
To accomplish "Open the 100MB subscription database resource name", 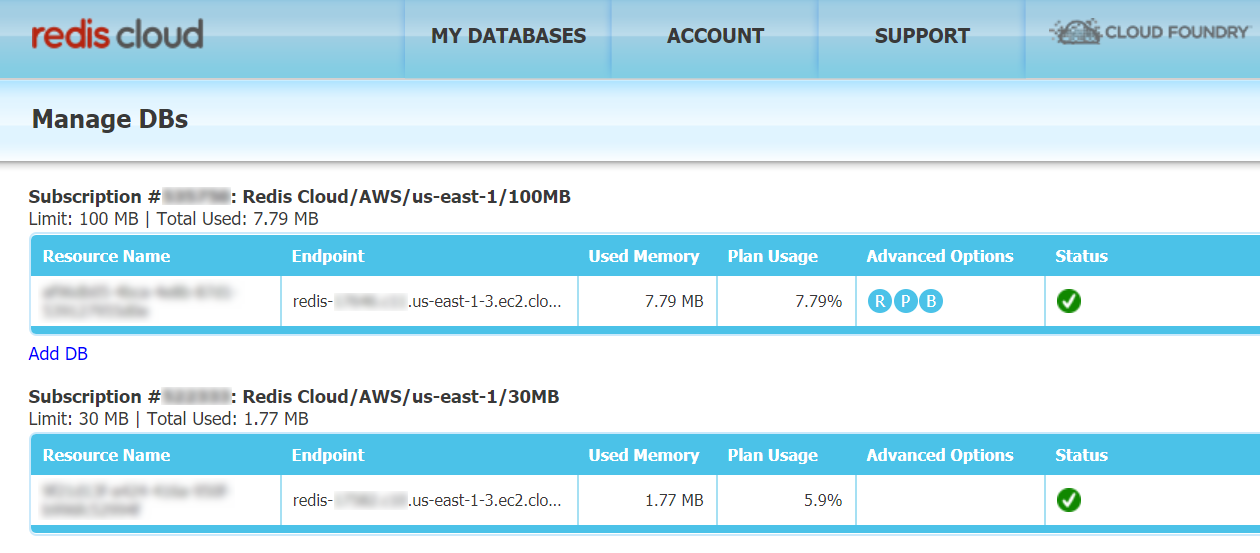I will tap(138, 301).
